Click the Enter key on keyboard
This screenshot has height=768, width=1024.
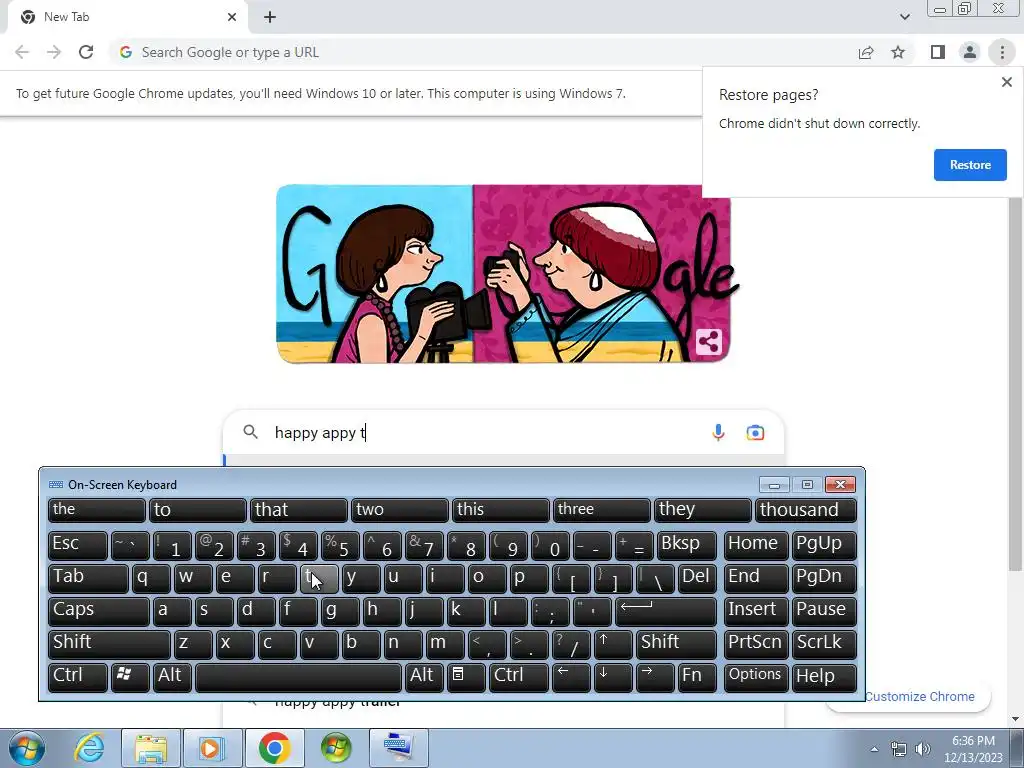[665, 611]
